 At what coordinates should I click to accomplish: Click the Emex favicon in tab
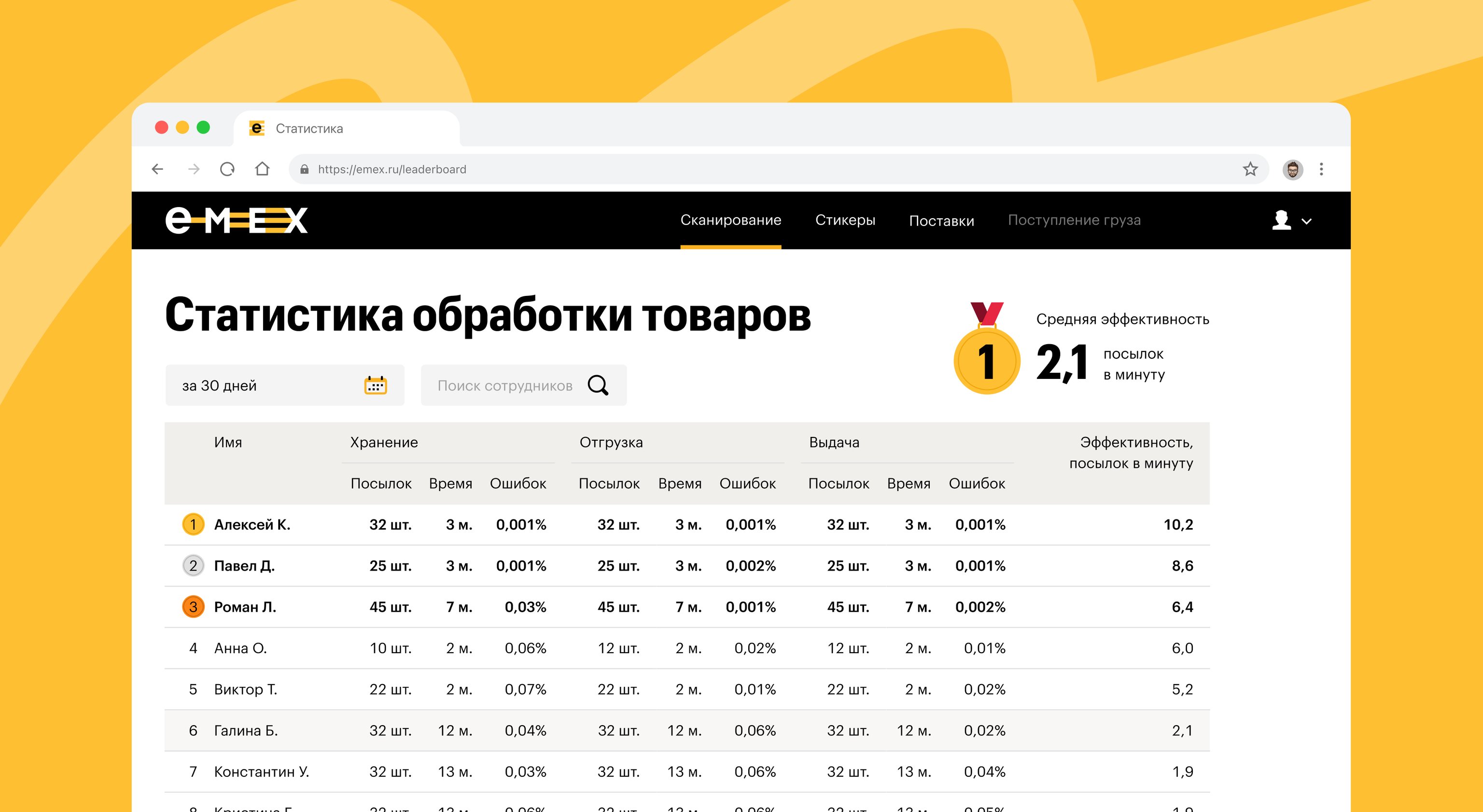coord(257,128)
